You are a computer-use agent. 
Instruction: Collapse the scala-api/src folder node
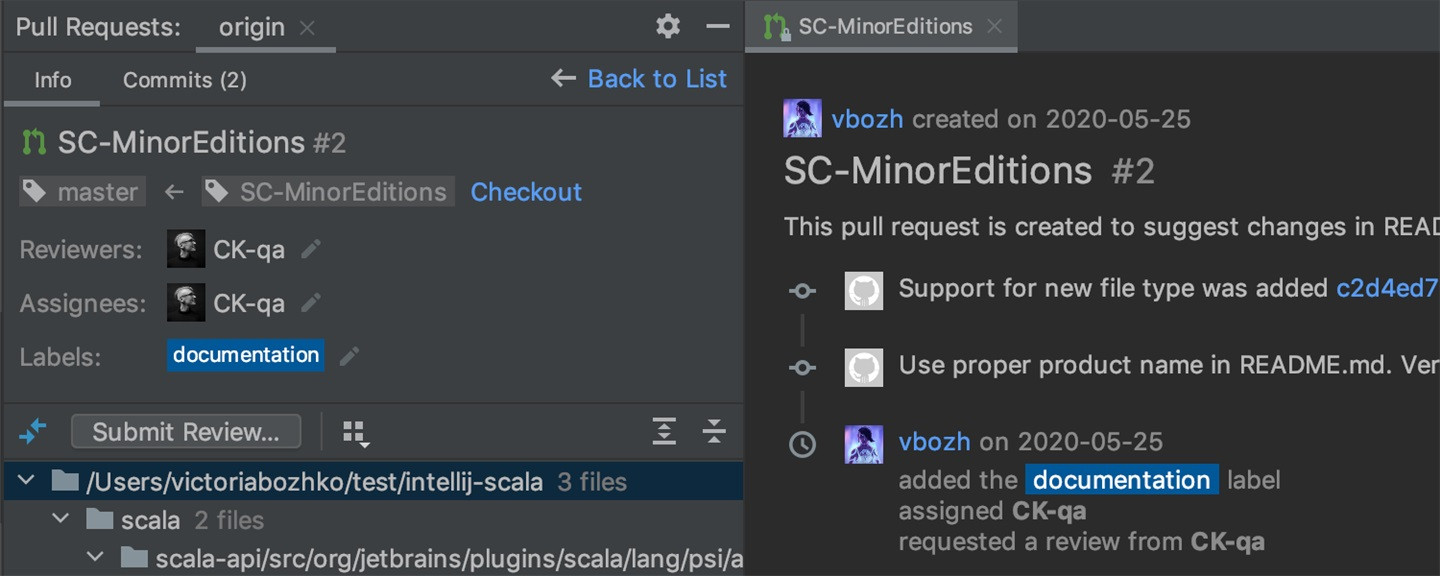click(95, 557)
